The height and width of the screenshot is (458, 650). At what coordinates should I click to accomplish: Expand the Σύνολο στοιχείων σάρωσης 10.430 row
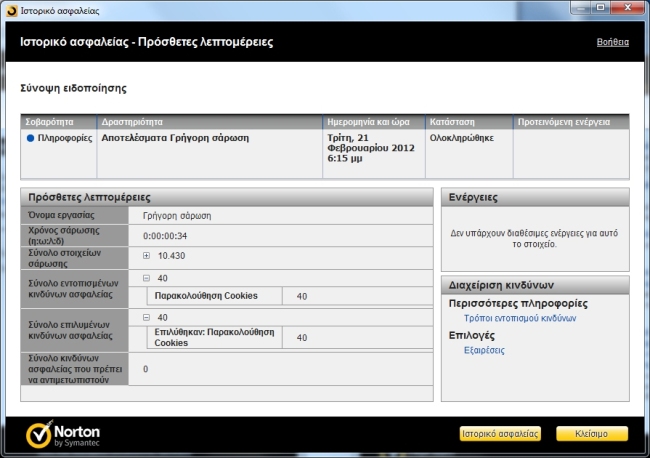point(146,256)
